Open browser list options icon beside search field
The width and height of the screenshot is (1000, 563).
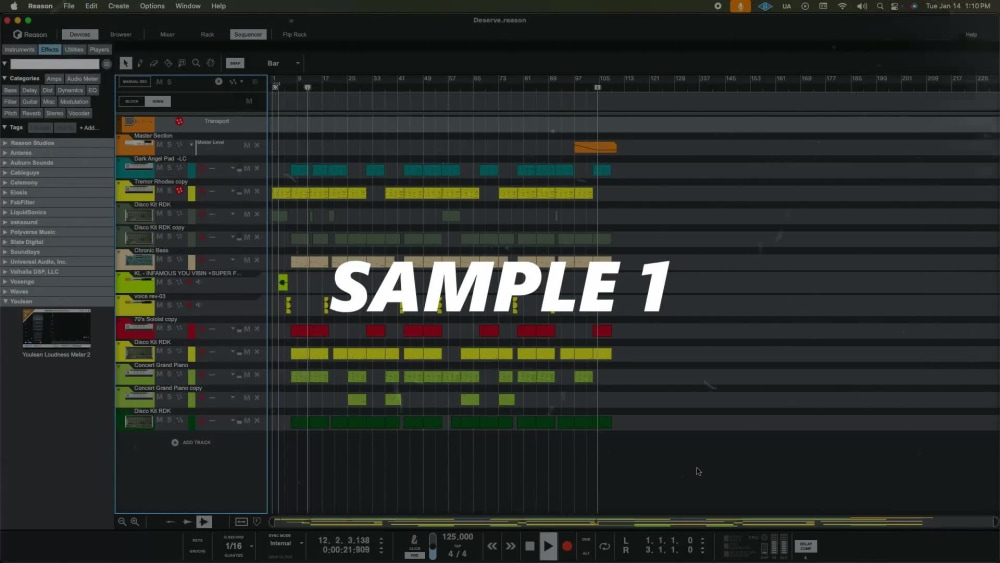click(x=107, y=64)
